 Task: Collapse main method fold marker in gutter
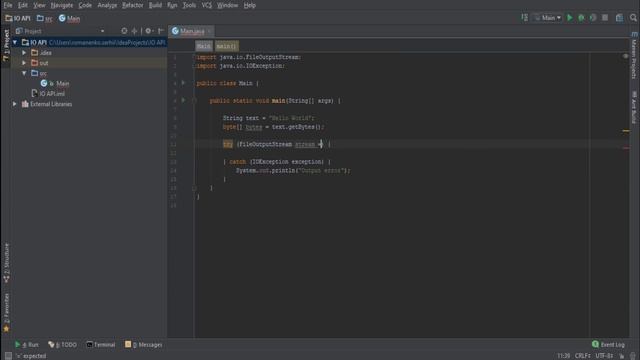pos(195,100)
